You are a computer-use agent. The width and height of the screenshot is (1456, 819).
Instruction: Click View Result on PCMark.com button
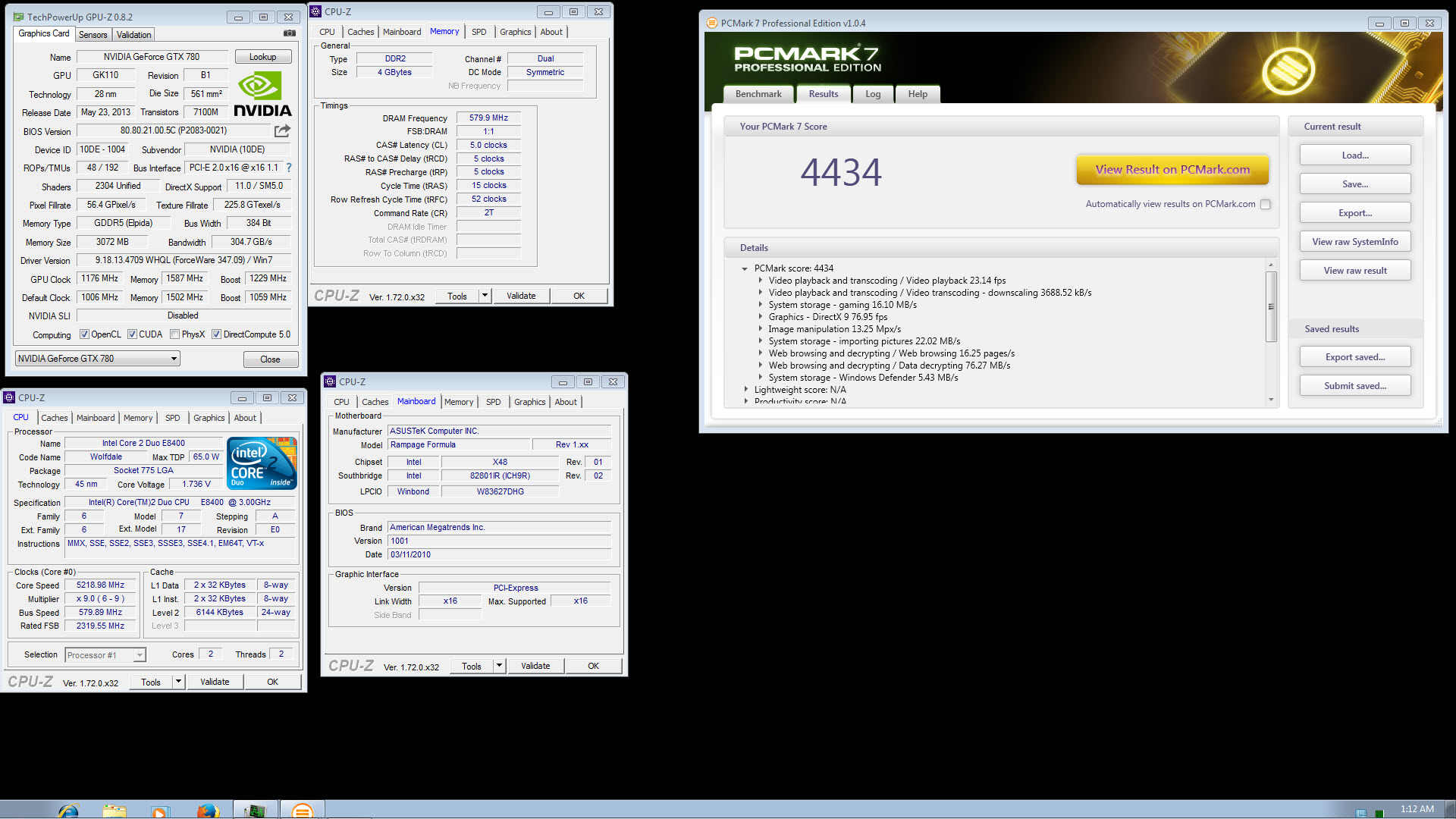1172,170
